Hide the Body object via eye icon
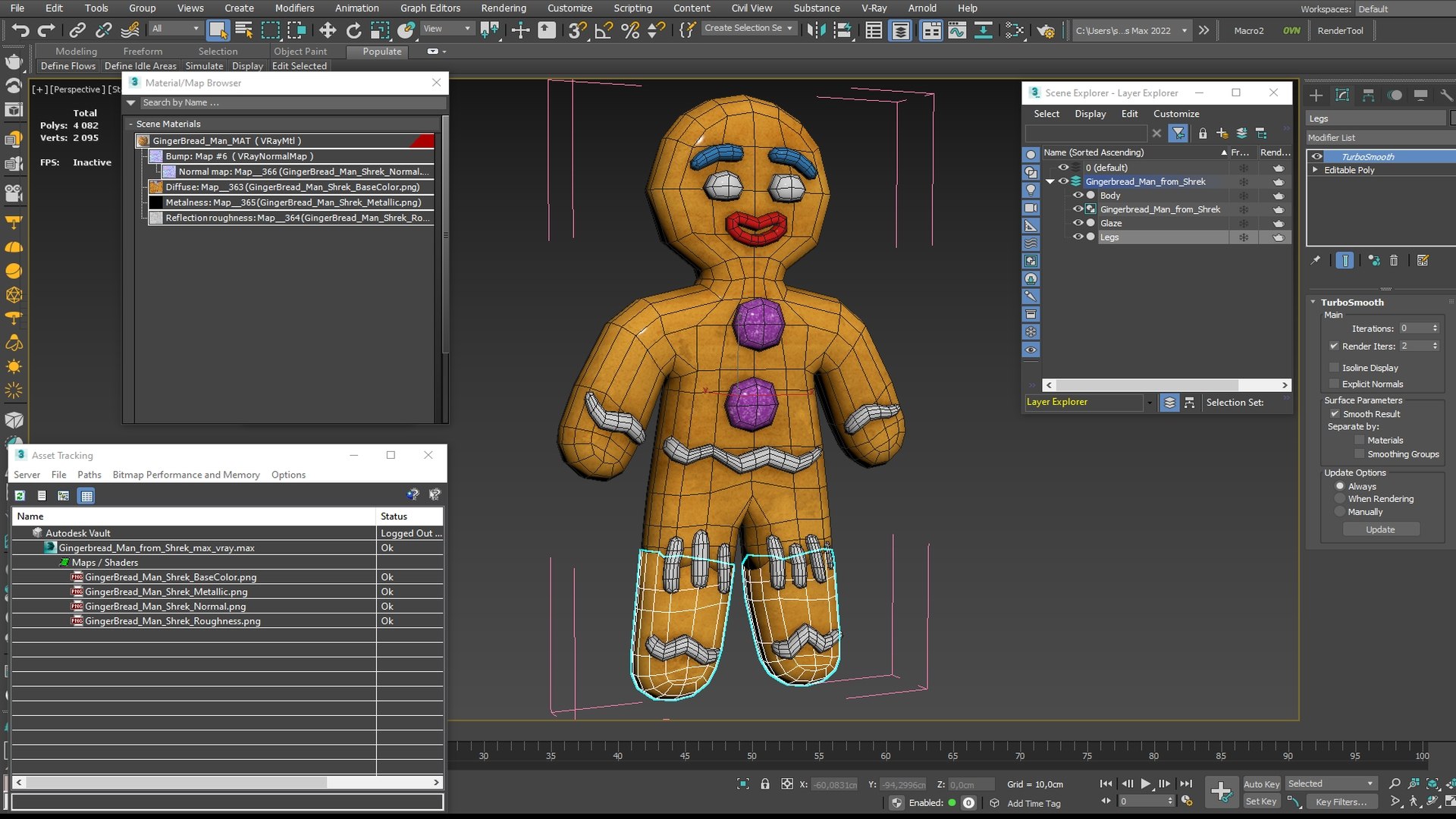 (1078, 195)
